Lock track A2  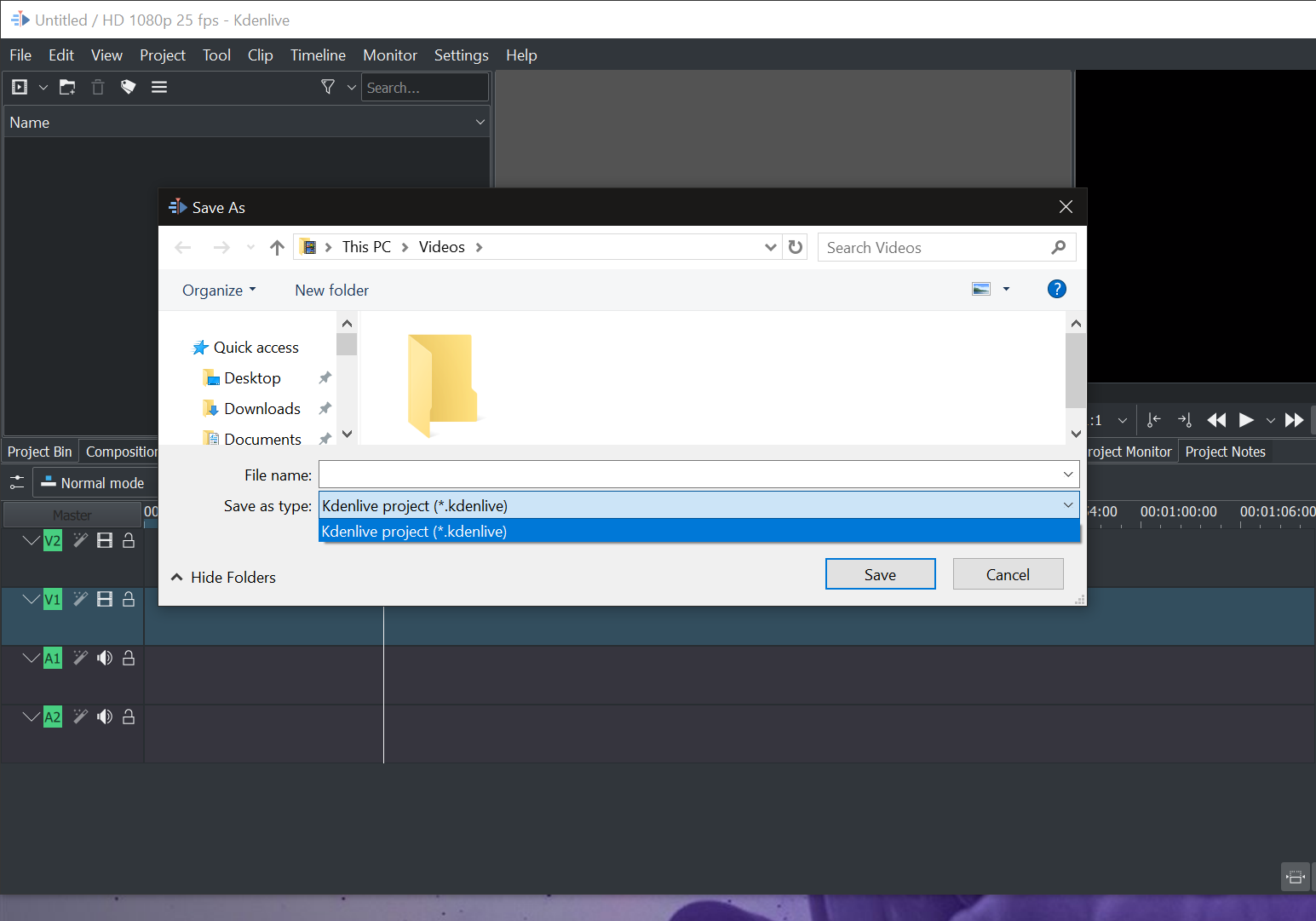(x=129, y=717)
